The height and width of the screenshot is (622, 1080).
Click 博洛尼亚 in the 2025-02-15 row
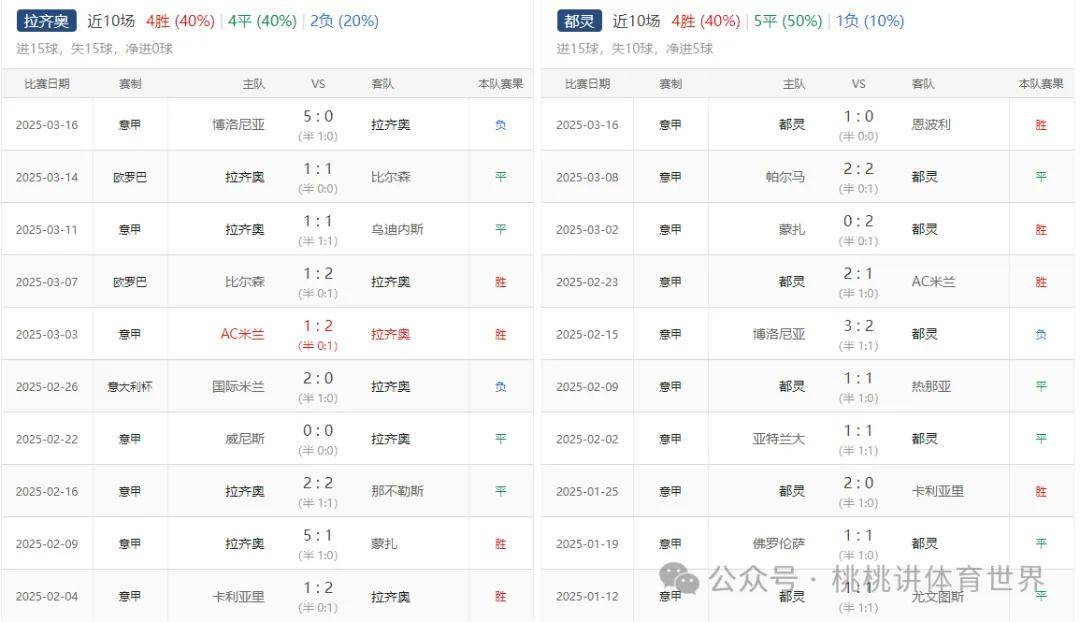pyautogui.click(x=778, y=334)
